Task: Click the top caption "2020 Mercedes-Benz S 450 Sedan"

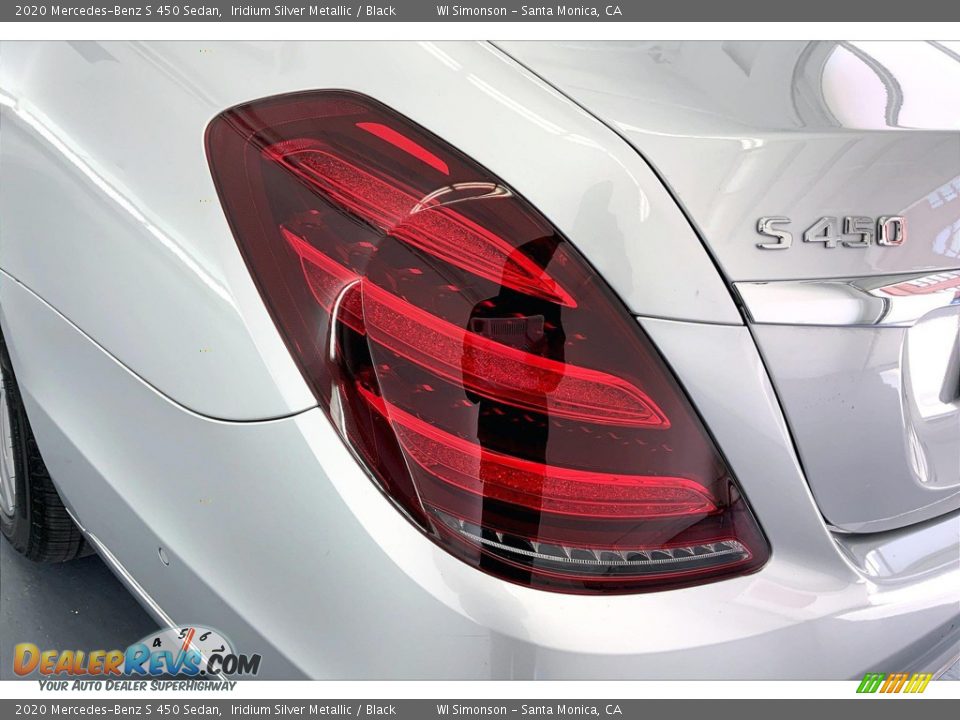Action: pos(118,10)
